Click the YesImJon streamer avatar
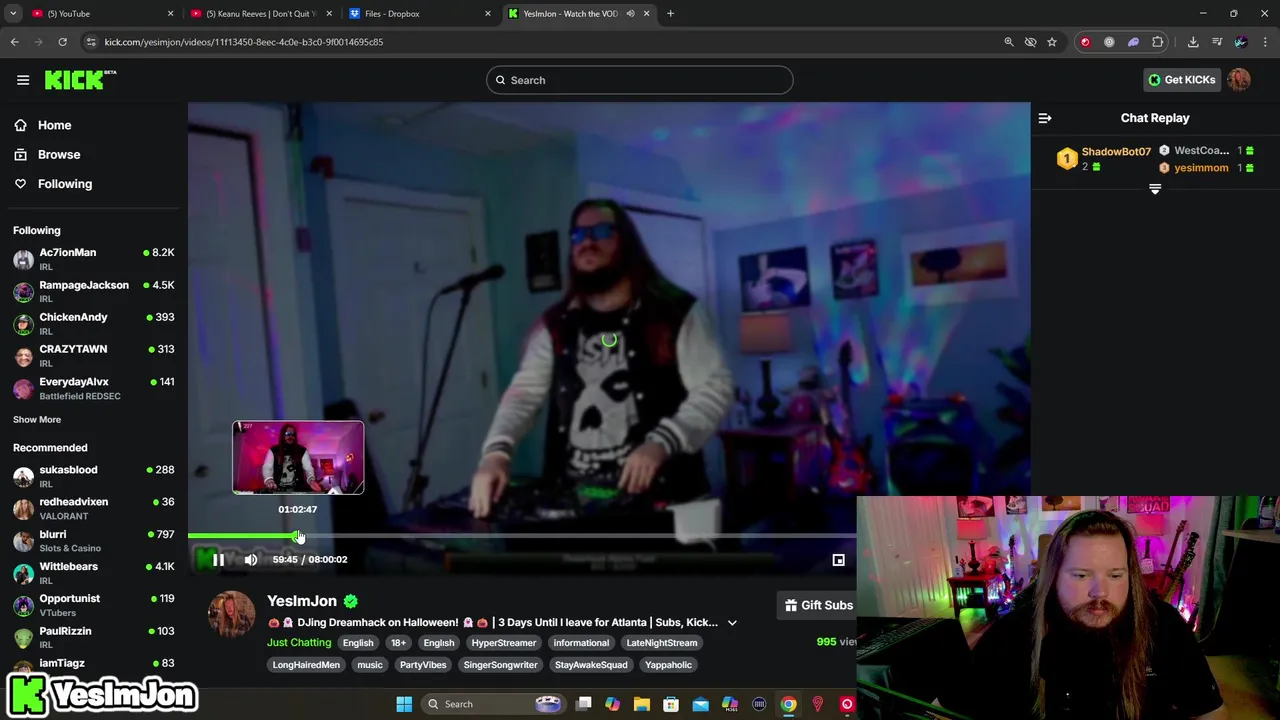Image resolution: width=1280 pixels, height=720 pixels. (231, 614)
